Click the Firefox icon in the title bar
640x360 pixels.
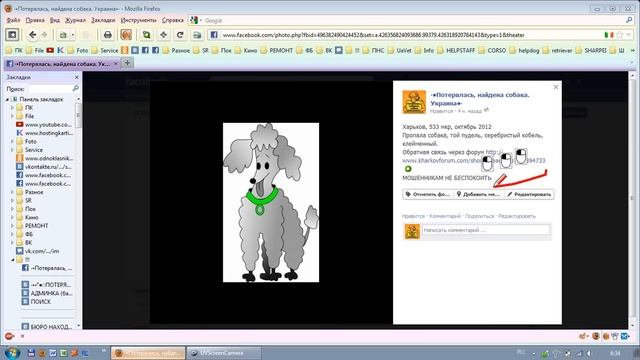coord(7,8)
